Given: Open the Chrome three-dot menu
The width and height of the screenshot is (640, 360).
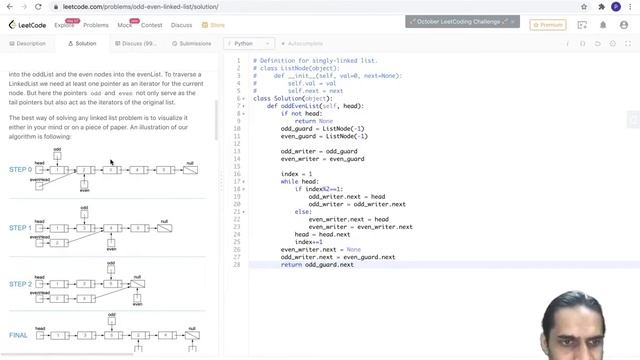Looking at the screenshot, I should (x=631, y=7).
